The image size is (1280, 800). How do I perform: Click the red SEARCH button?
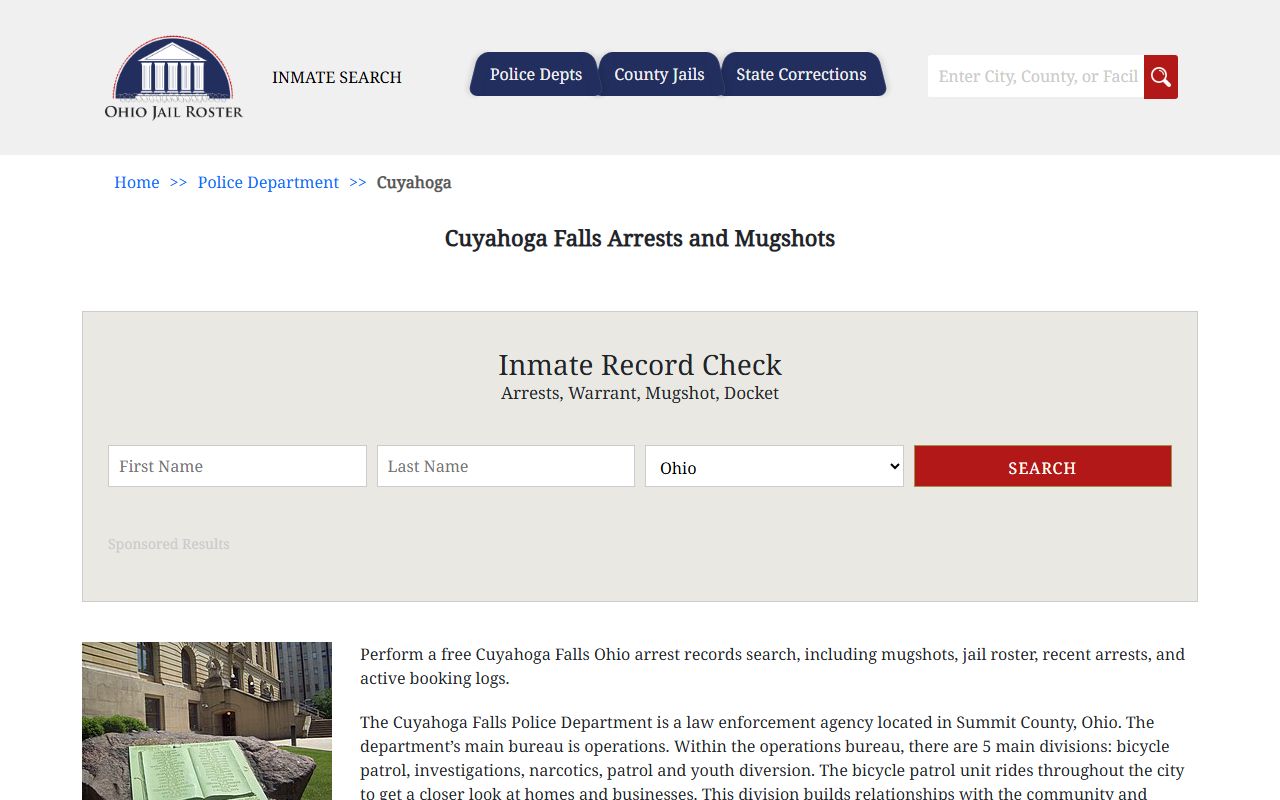[x=1043, y=466]
